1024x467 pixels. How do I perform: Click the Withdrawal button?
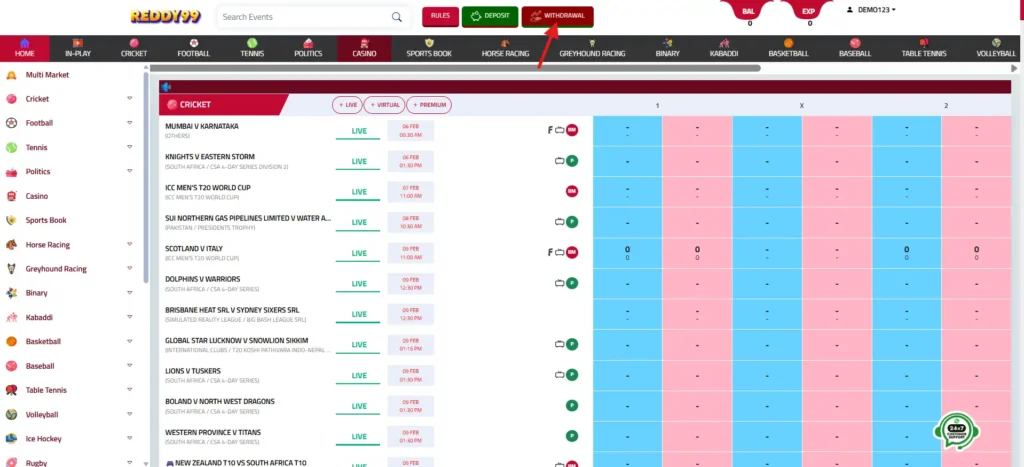pos(557,17)
